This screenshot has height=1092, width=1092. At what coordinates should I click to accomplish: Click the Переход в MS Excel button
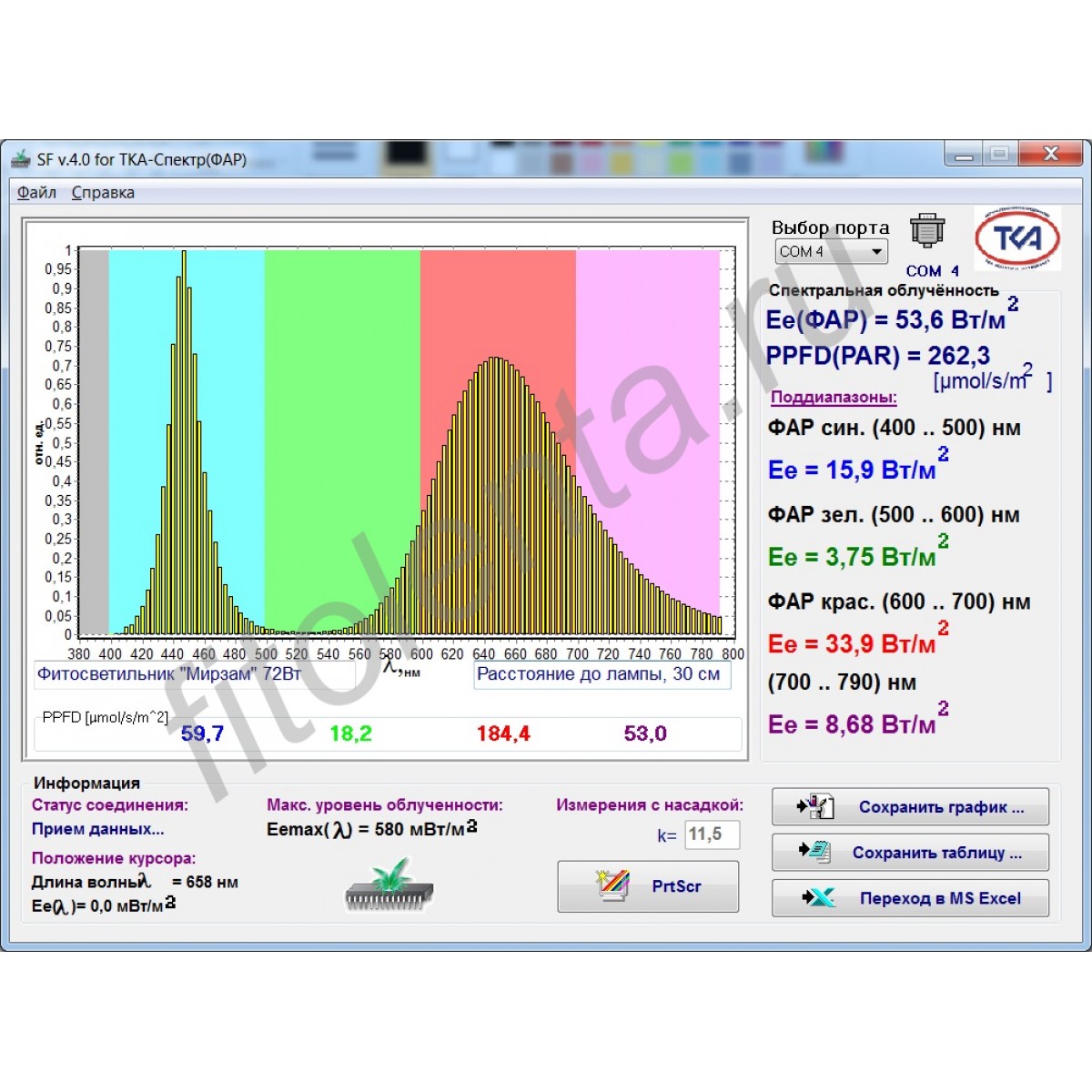tap(910, 898)
